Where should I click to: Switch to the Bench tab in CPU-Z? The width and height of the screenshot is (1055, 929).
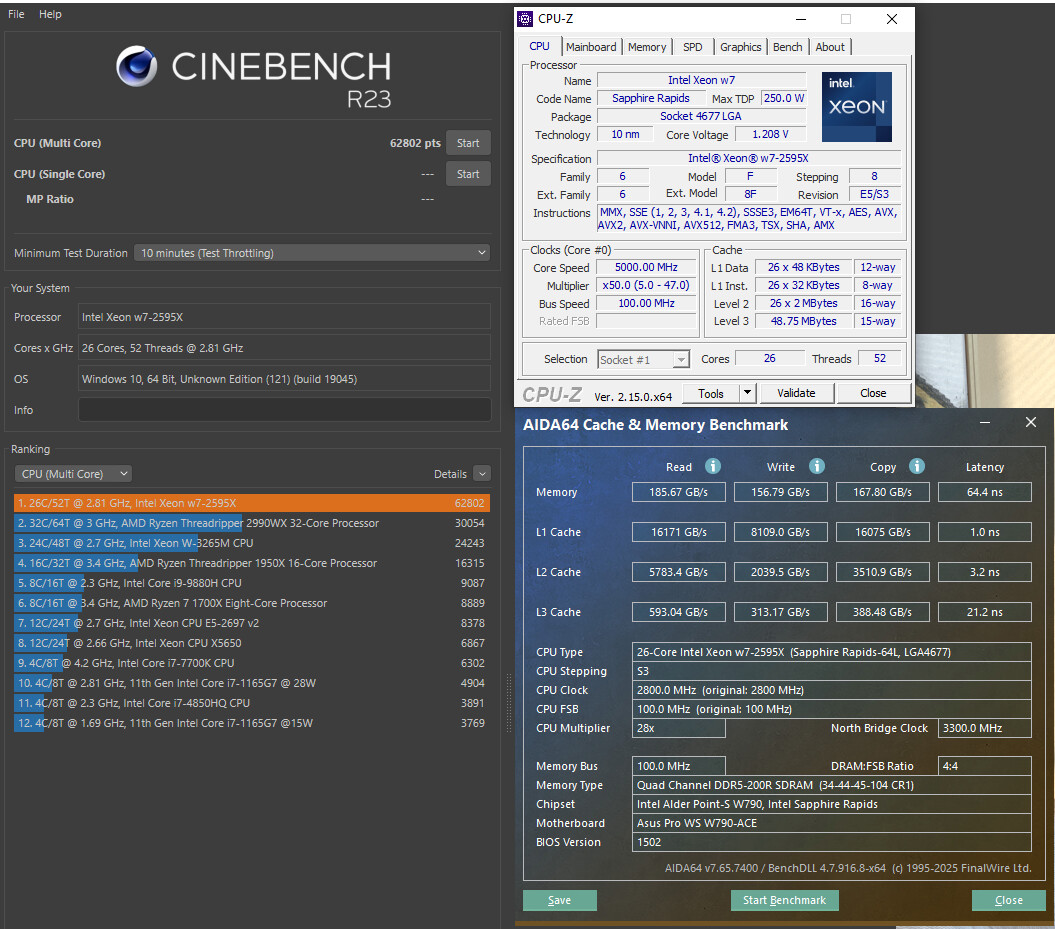coord(787,47)
